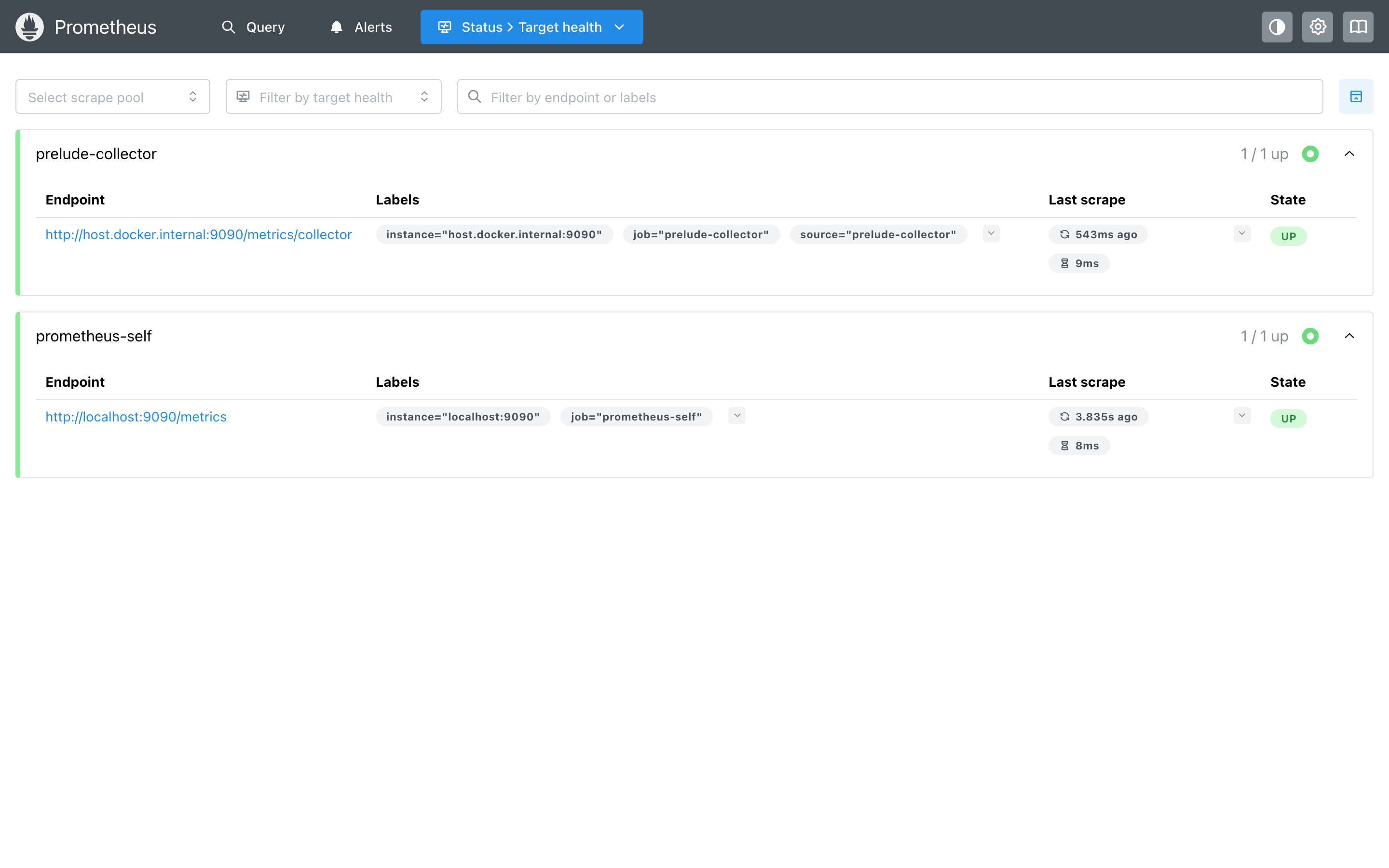The image size is (1389, 868).
Task: Open the Alerts page
Action: pos(361,27)
